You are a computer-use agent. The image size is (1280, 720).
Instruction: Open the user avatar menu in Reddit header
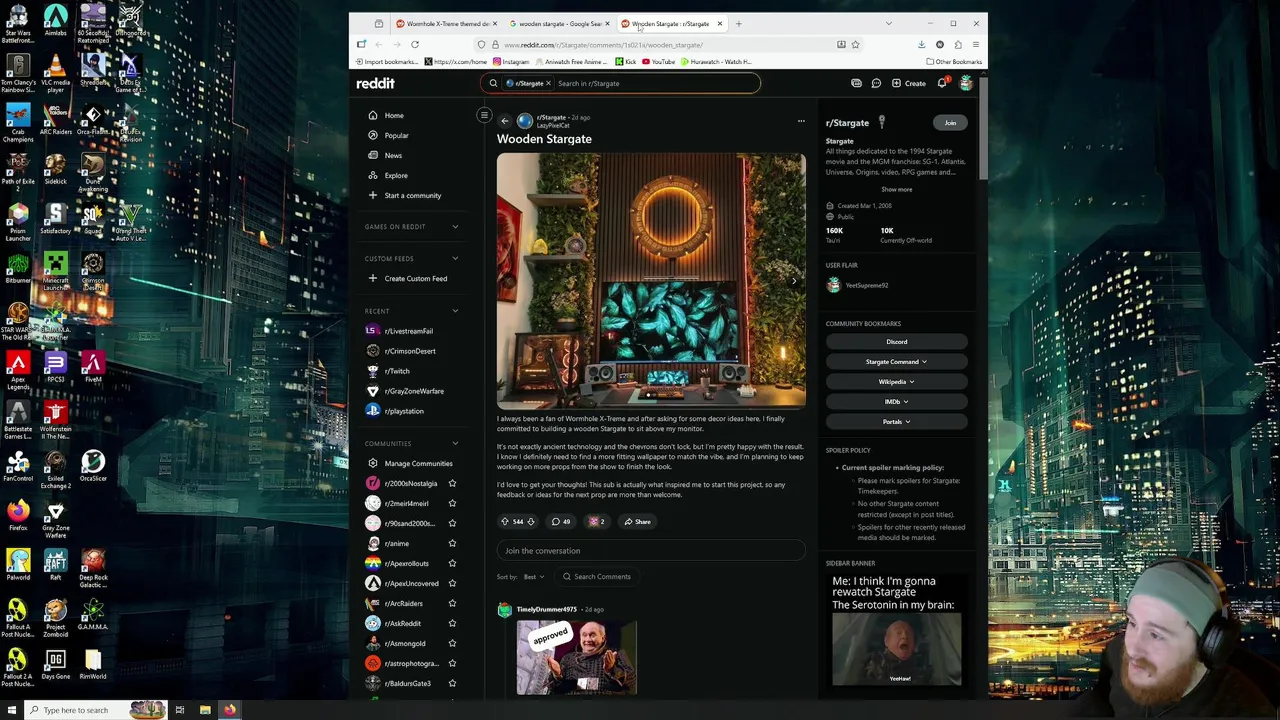(965, 84)
